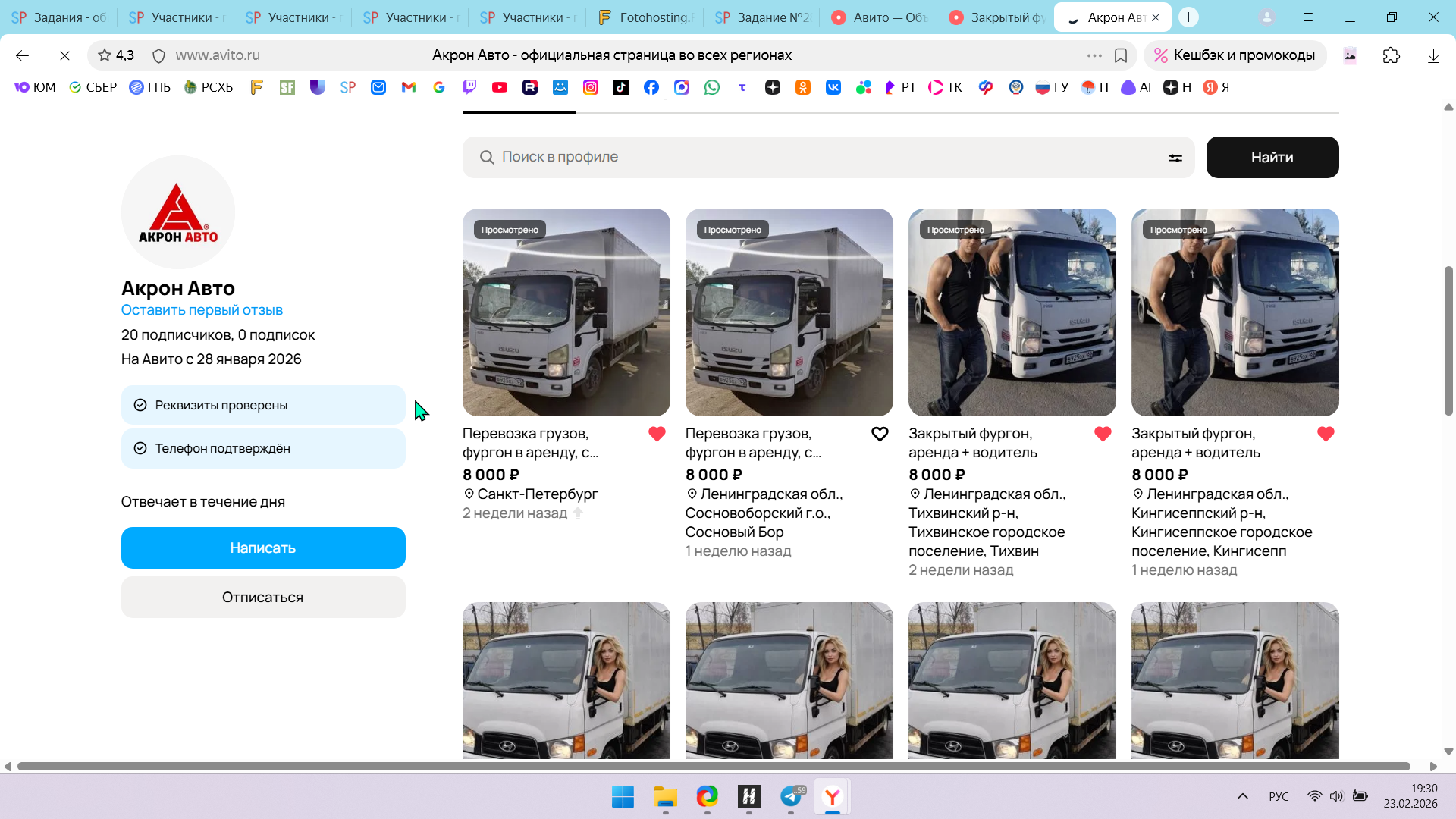Open the browser hamburger menu
The height and width of the screenshot is (819, 1456).
1308,17
